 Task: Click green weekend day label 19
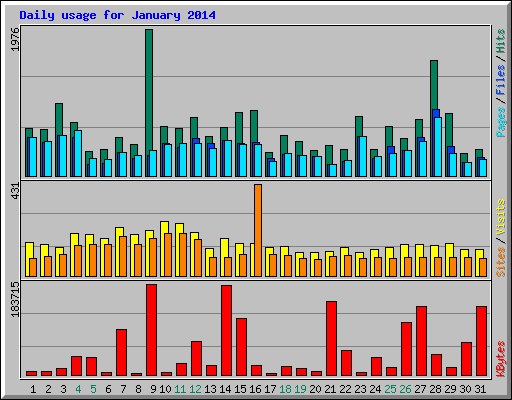click(x=300, y=389)
